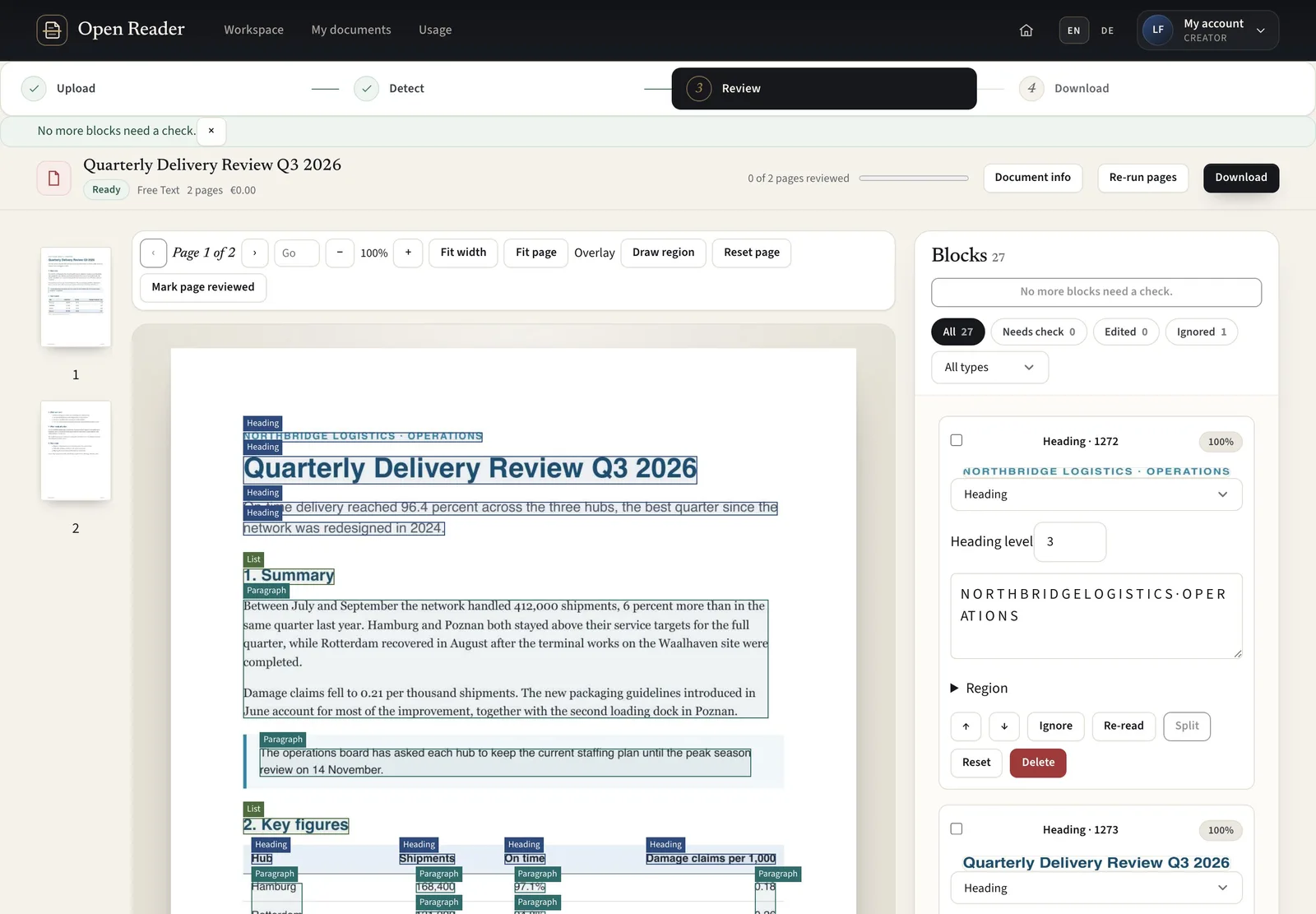Screen dimensions: 1316x914
Task: Switch language to EN
Action: tap(1073, 30)
